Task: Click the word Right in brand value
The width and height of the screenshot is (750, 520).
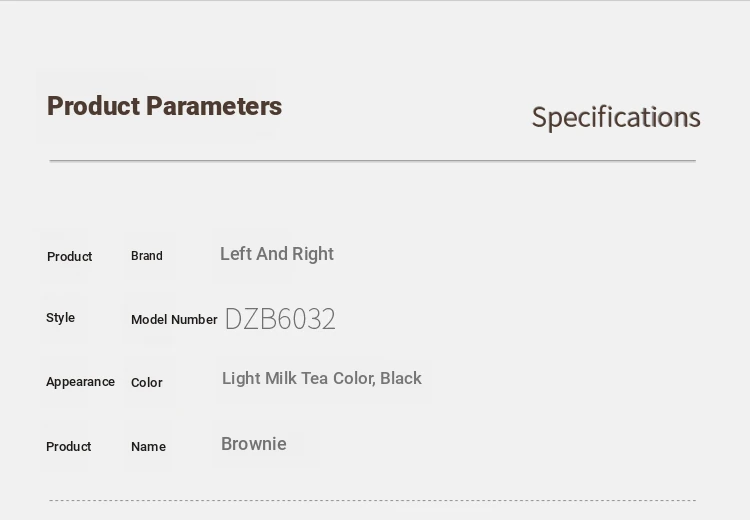Action: coord(313,254)
